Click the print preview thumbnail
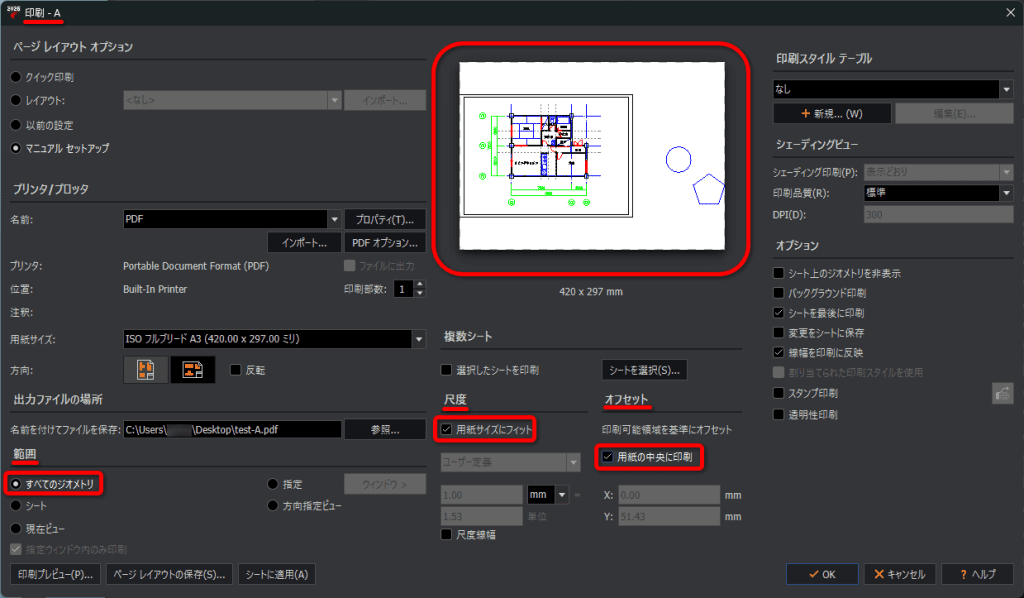1024x598 pixels. pyautogui.click(x=592, y=156)
